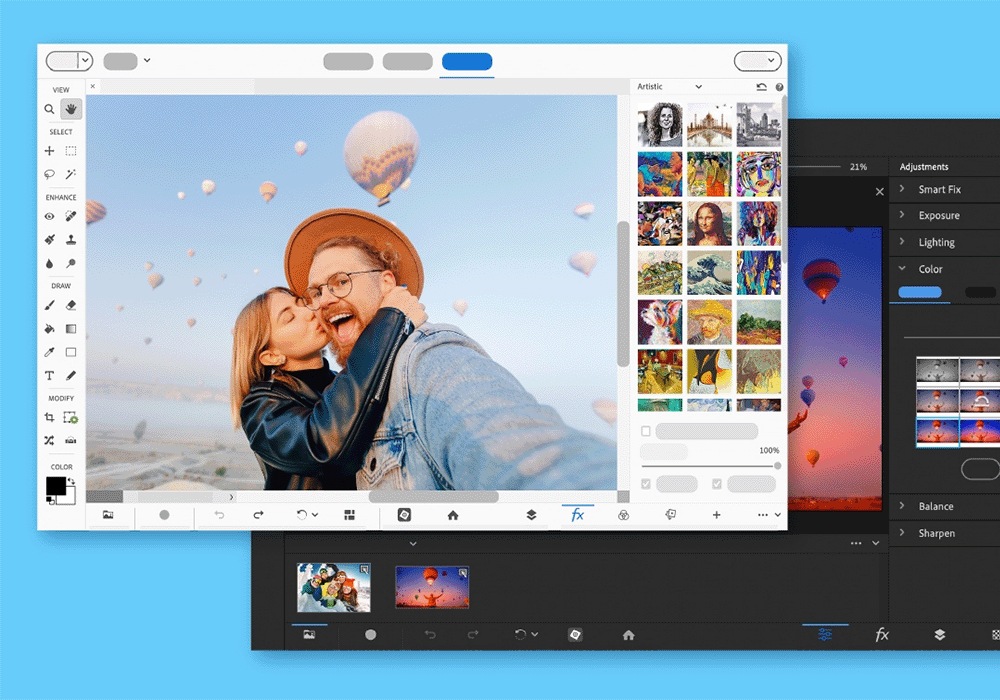Image resolution: width=1000 pixels, height=700 pixels.
Task: Open the fx Effects panel
Action: (x=577, y=515)
